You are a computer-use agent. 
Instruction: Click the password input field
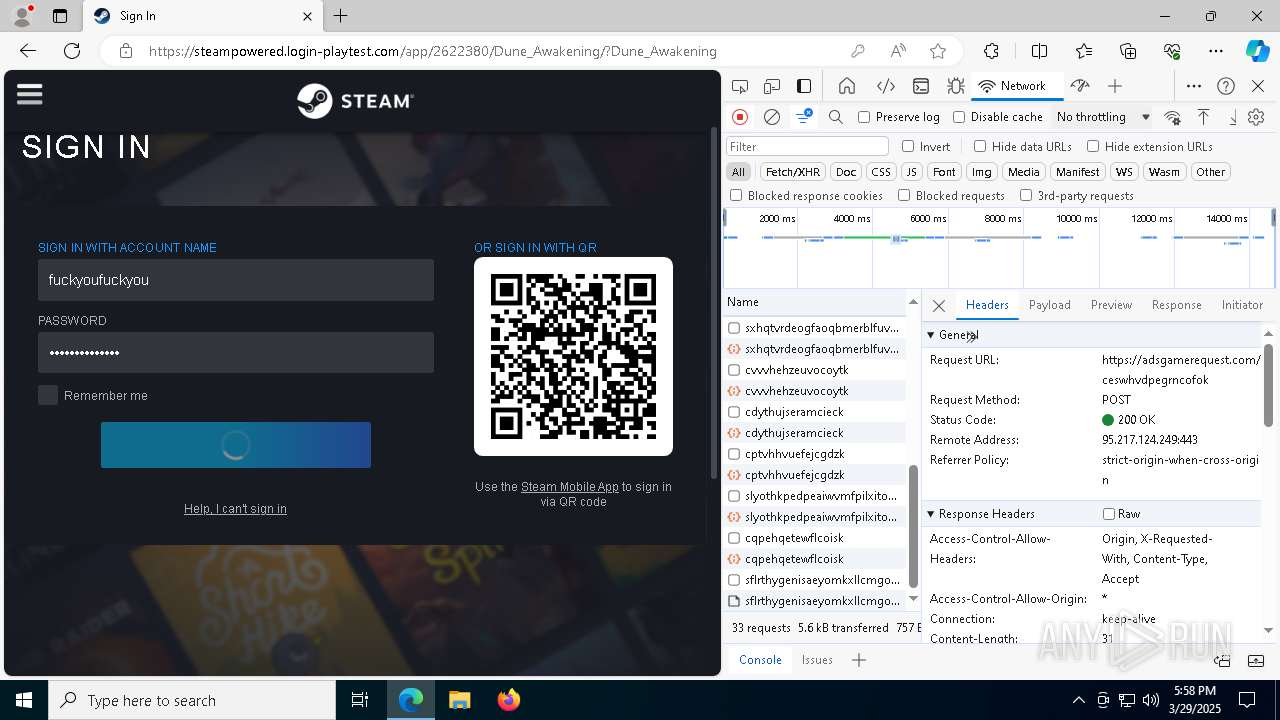point(236,353)
